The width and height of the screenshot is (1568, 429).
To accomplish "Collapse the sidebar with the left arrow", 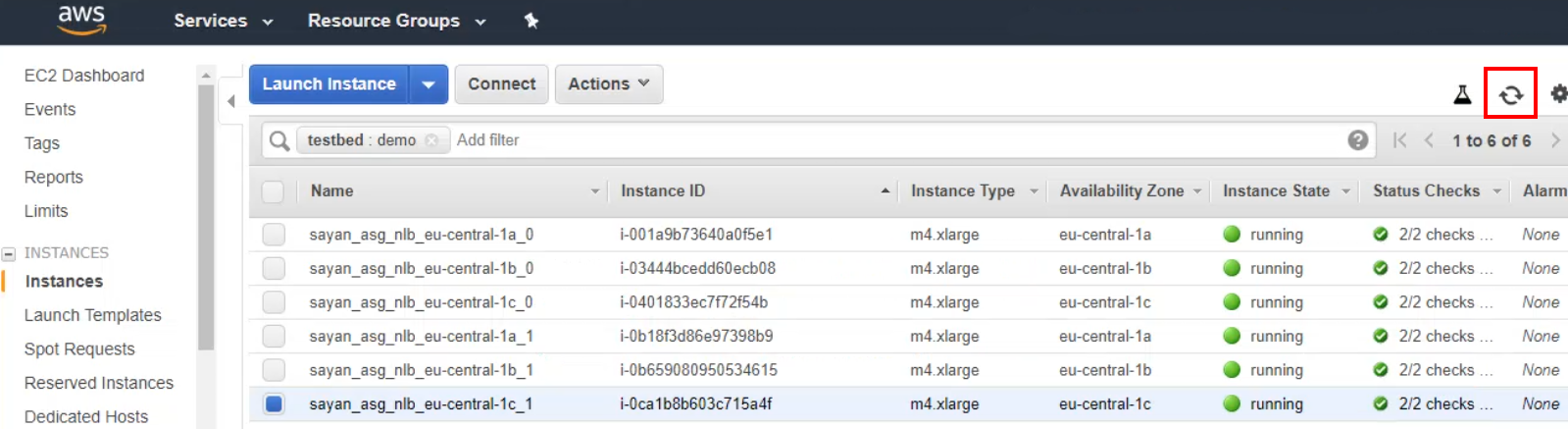I will (231, 101).
